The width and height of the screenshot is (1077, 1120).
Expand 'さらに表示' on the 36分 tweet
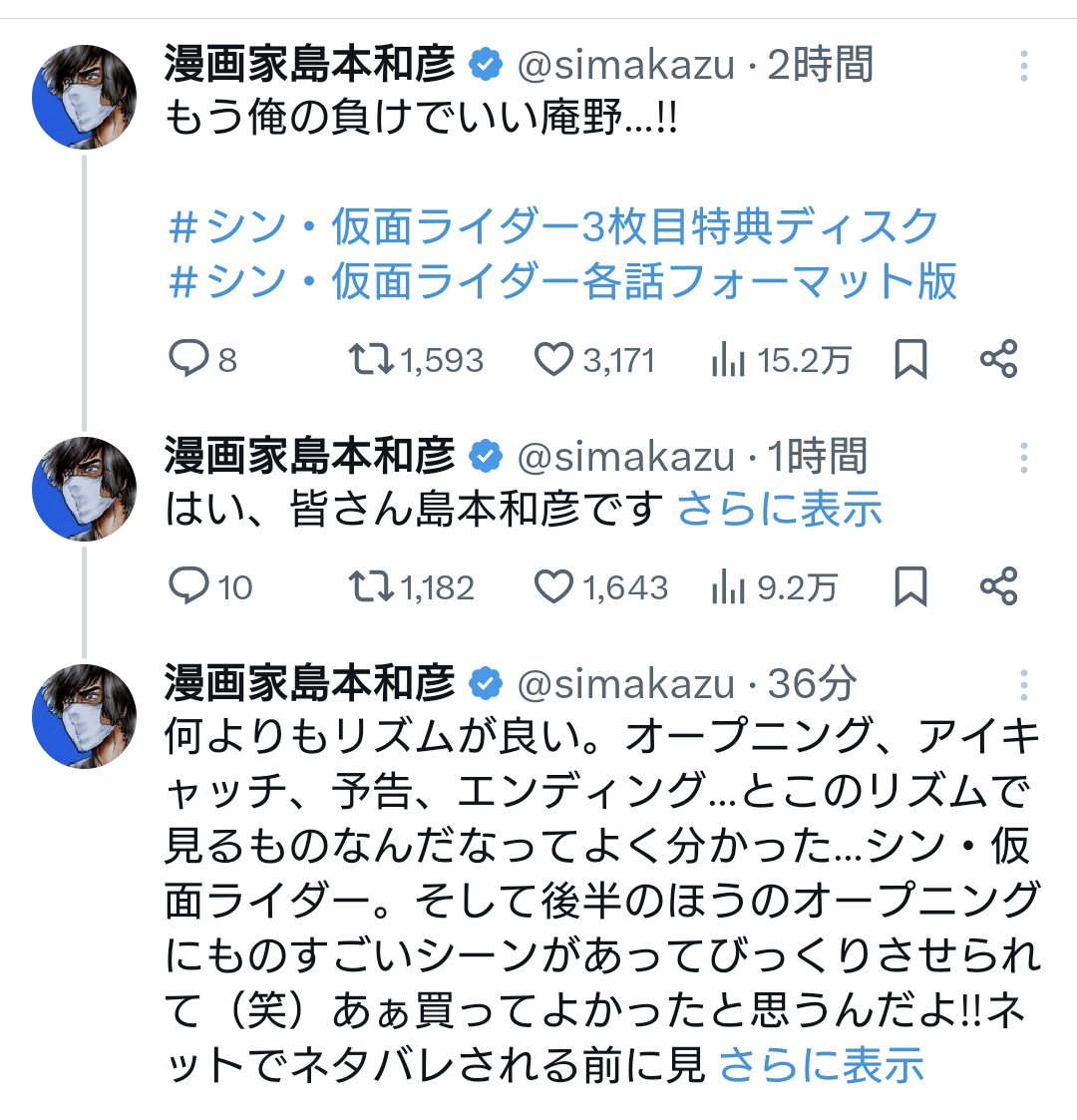click(821, 1064)
